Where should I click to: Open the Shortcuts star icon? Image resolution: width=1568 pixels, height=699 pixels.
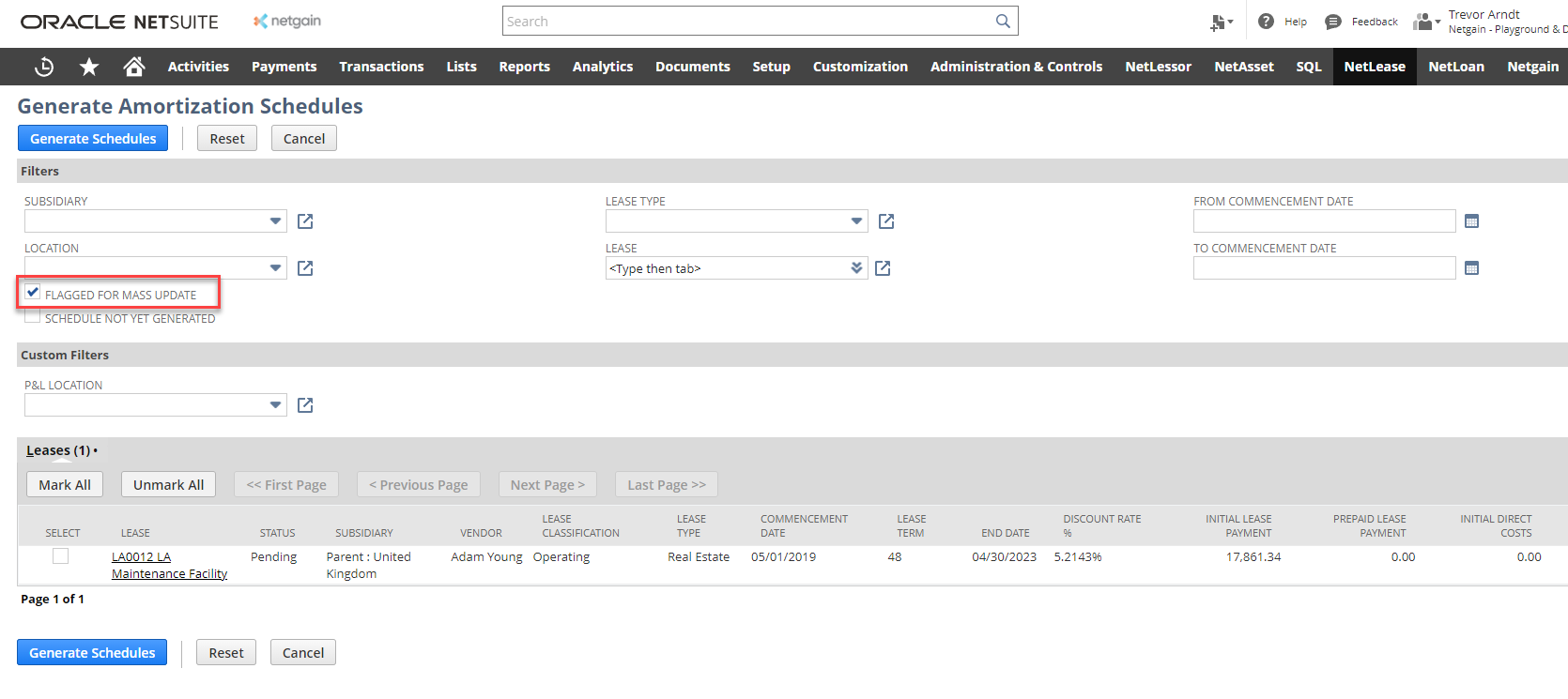89,67
